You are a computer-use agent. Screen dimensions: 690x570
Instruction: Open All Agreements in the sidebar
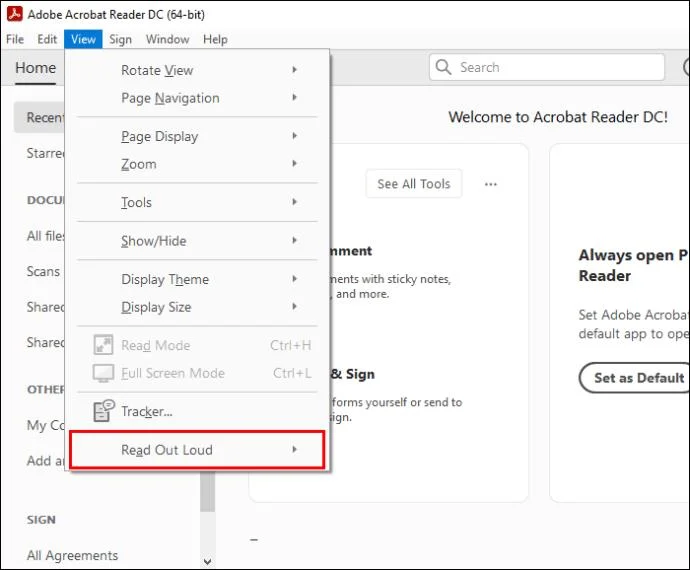[x=72, y=555]
